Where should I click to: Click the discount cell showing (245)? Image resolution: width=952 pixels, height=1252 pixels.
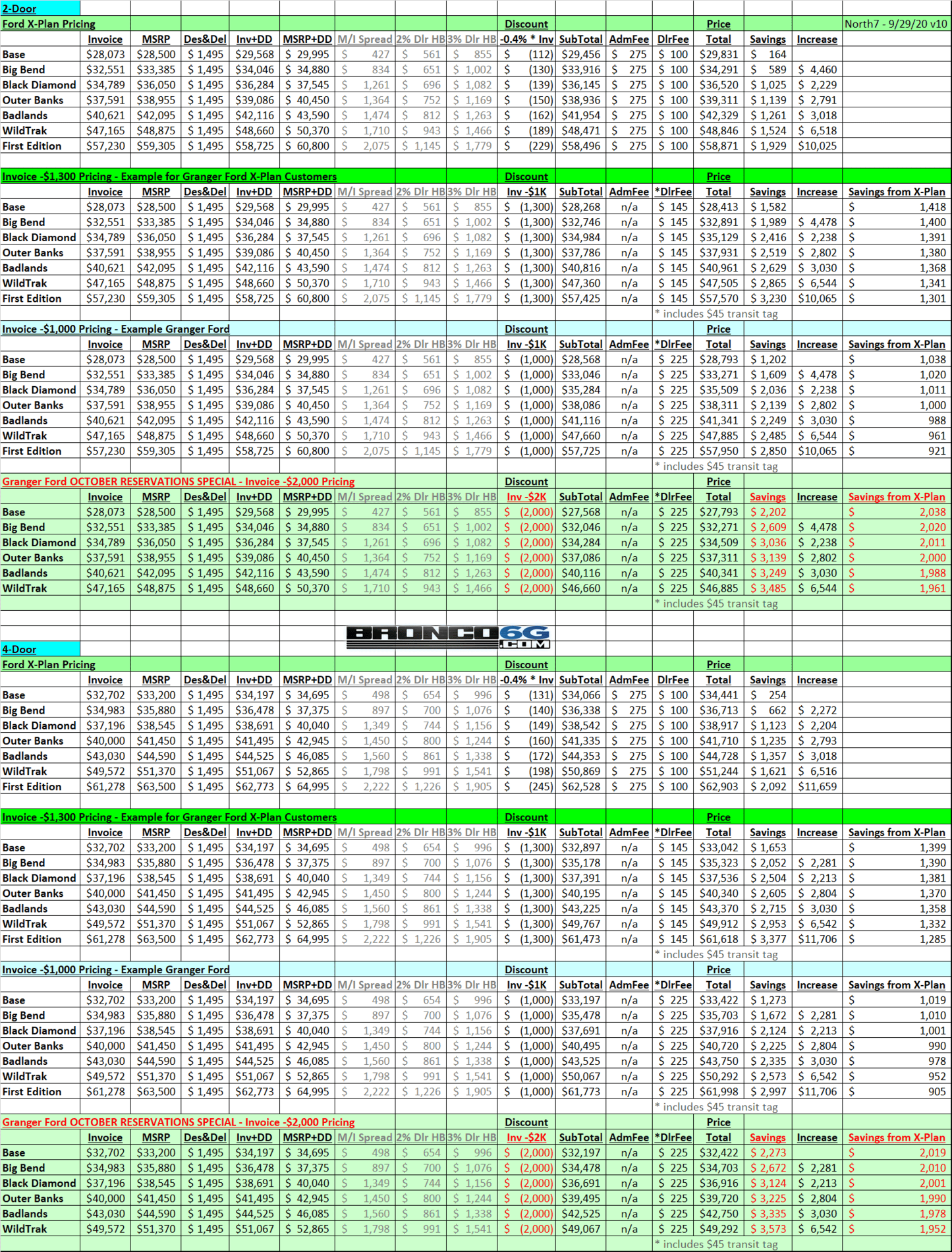point(527,787)
